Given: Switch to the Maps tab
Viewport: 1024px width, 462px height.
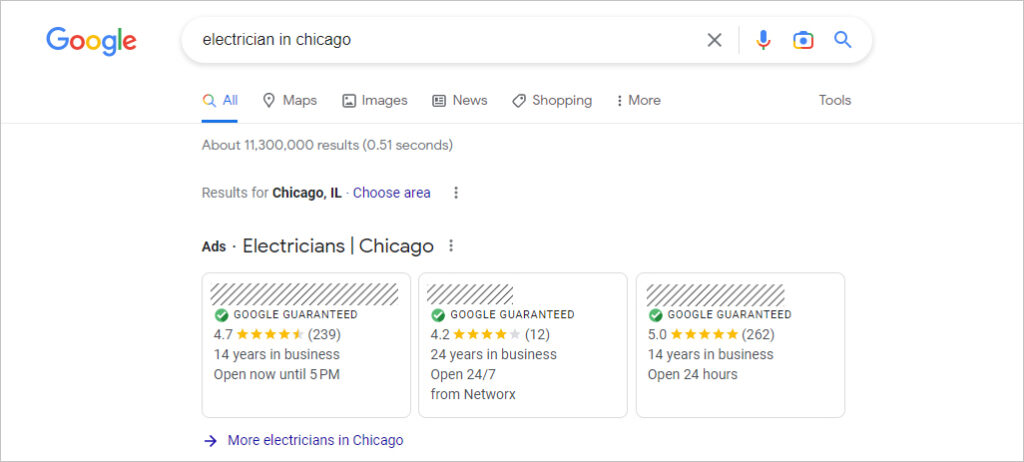Looking at the screenshot, I should [x=289, y=100].
